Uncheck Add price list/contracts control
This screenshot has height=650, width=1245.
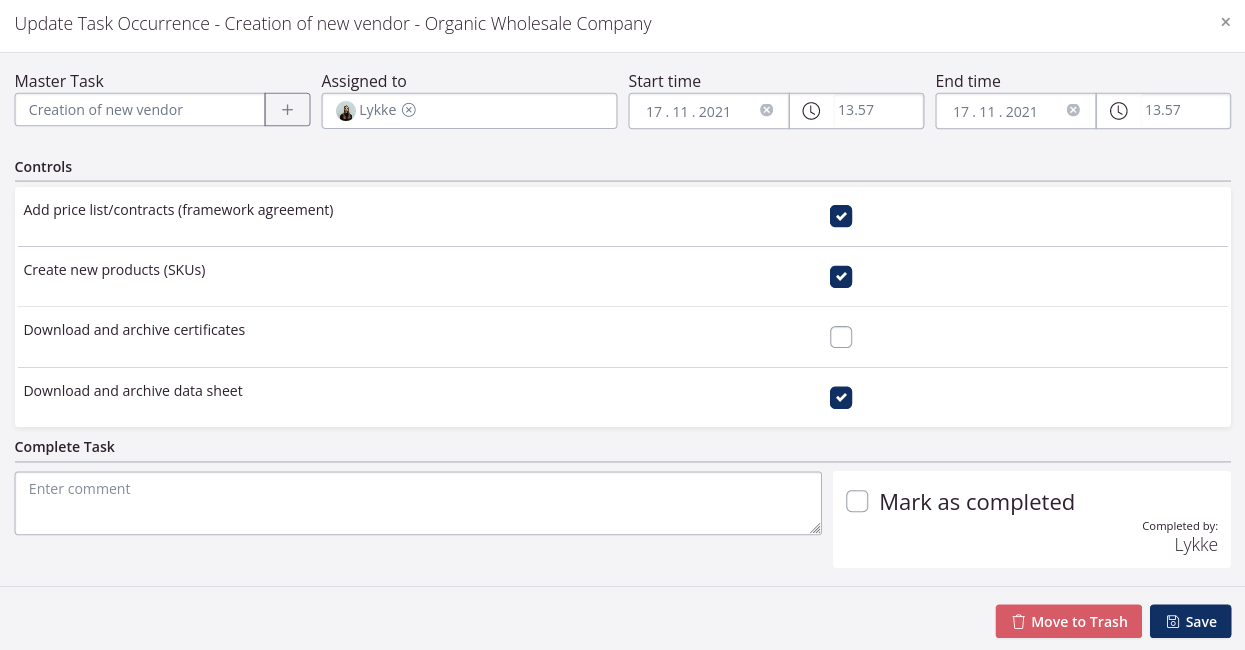coord(841,216)
